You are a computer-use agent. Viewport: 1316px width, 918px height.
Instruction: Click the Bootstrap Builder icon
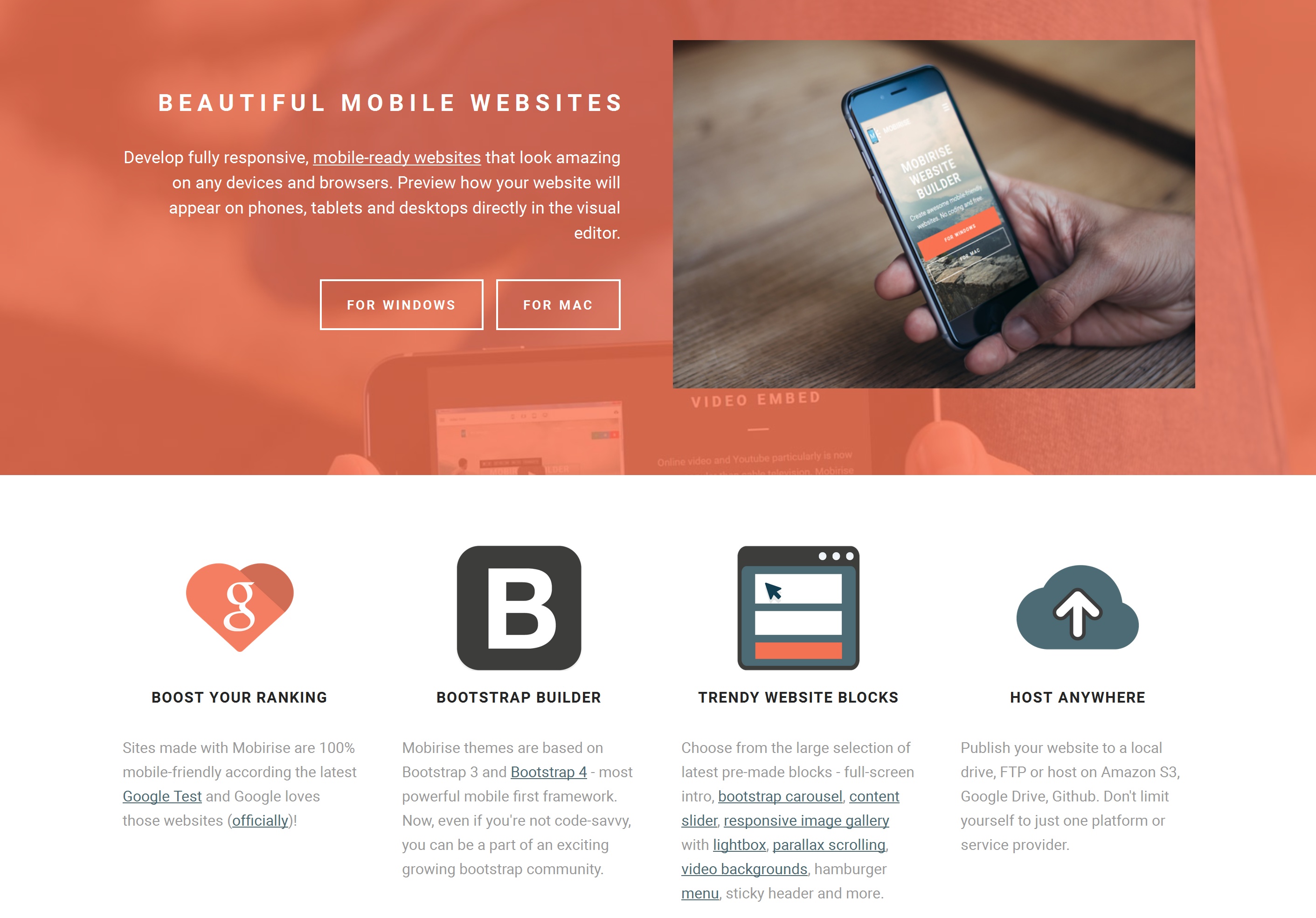click(x=519, y=608)
